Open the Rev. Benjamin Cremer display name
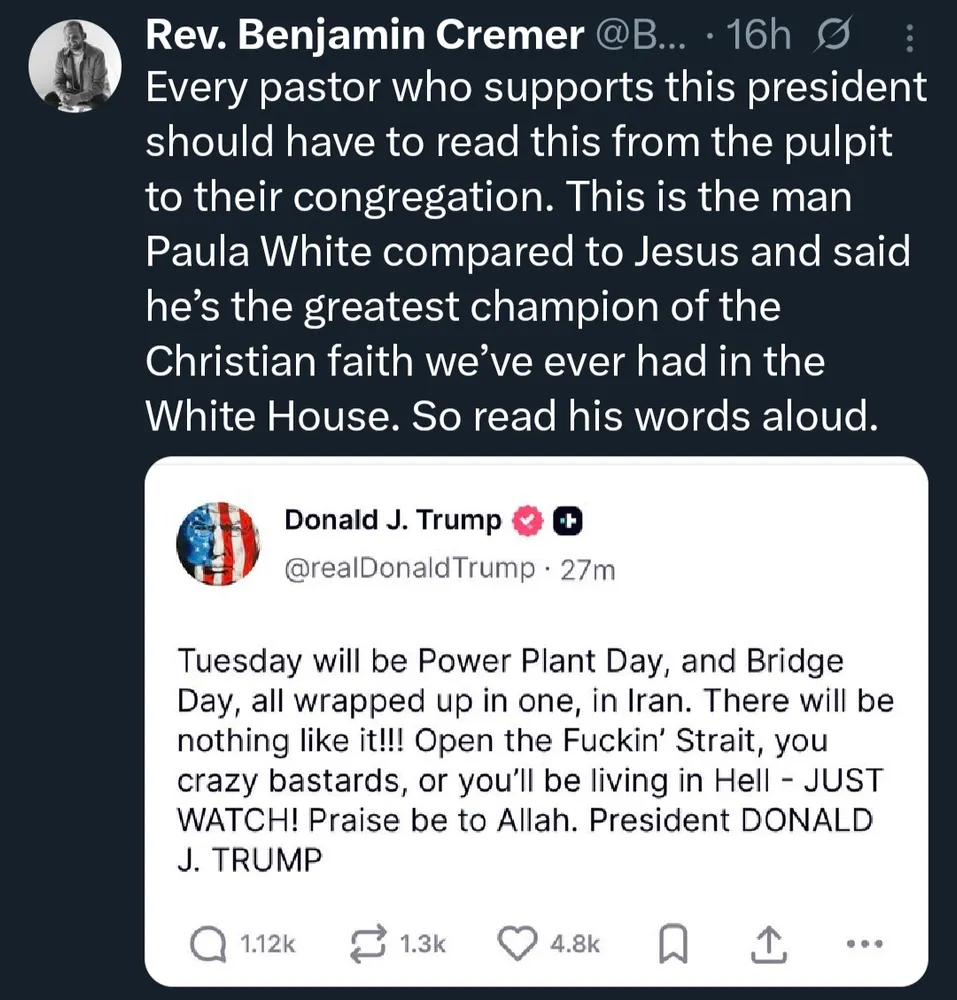 pos(364,37)
